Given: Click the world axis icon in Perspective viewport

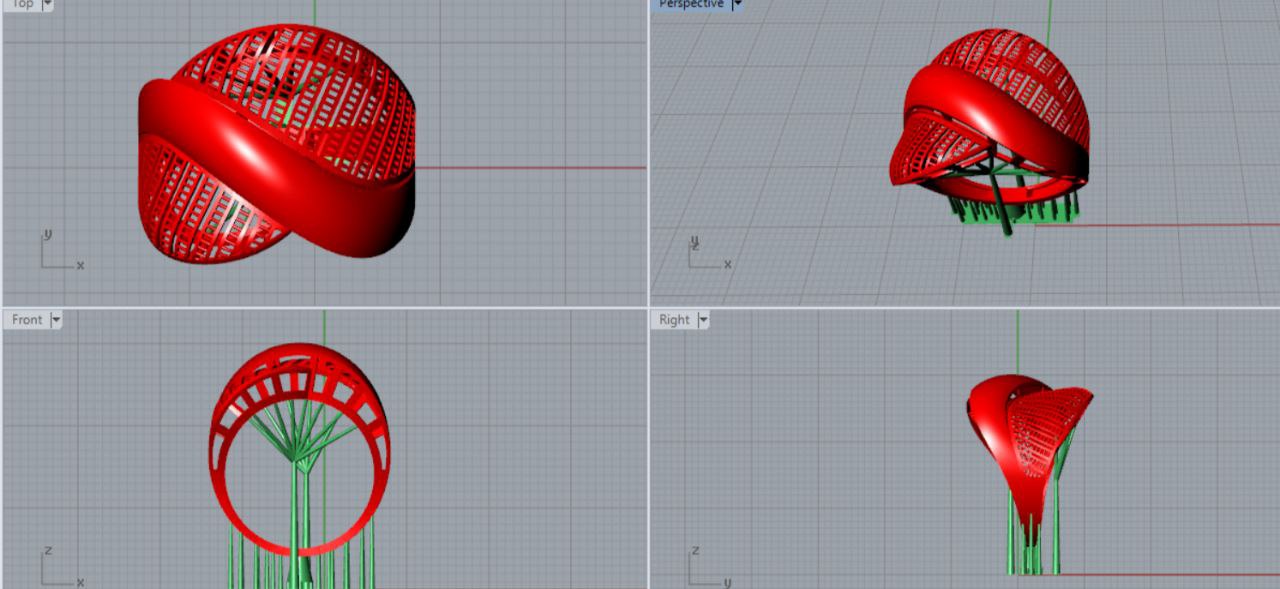Looking at the screenshot, I should point(707,254).
